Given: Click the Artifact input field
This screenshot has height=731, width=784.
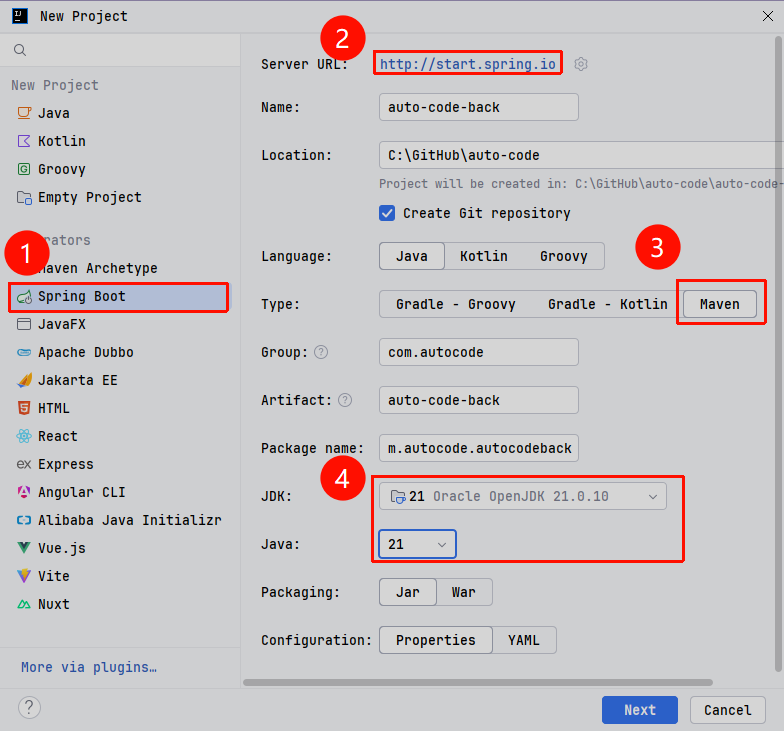Looking at the screenshot, I should [x=478, y=400].
